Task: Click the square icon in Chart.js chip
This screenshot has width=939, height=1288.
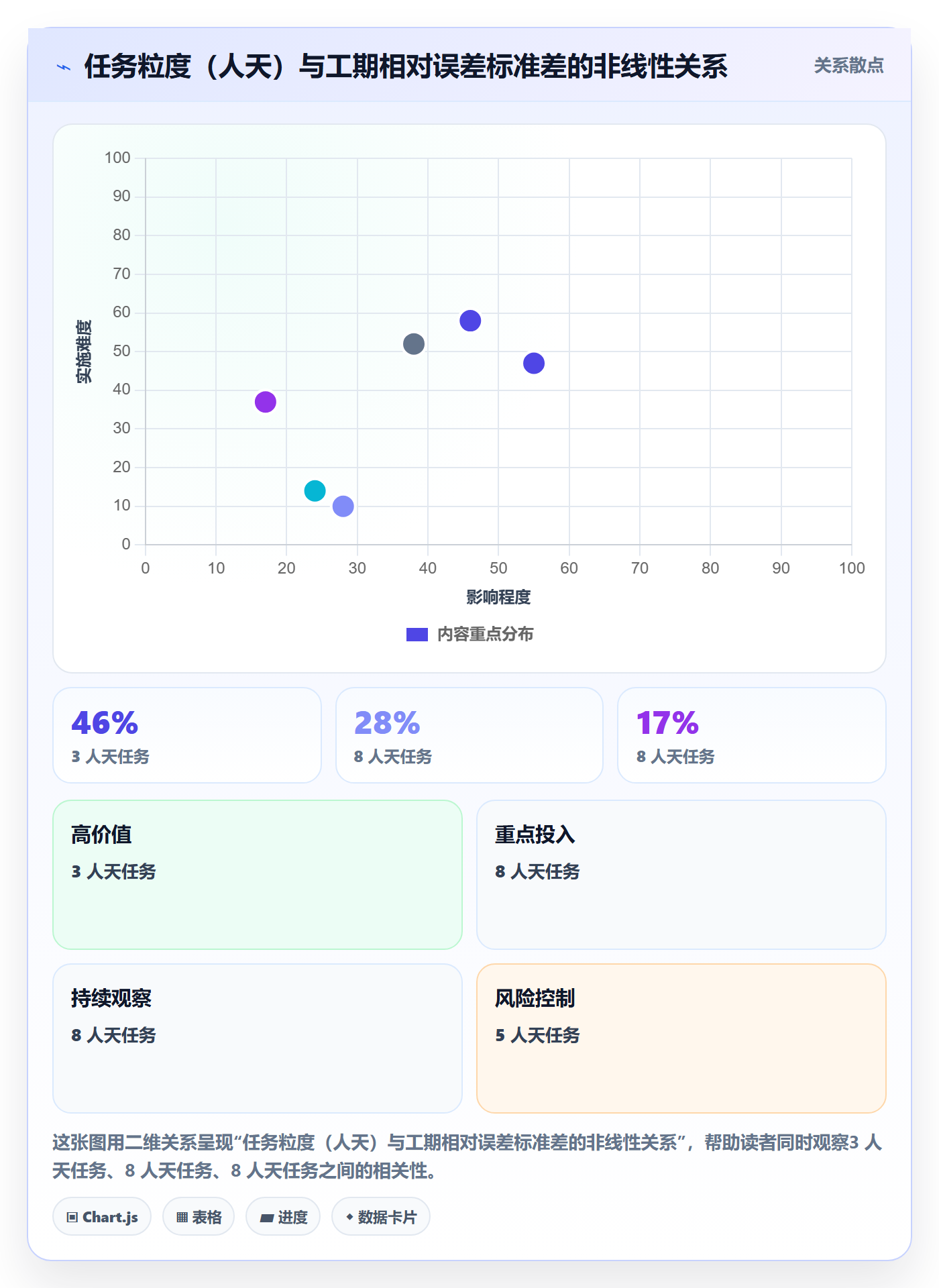Action: (72, 1218)
